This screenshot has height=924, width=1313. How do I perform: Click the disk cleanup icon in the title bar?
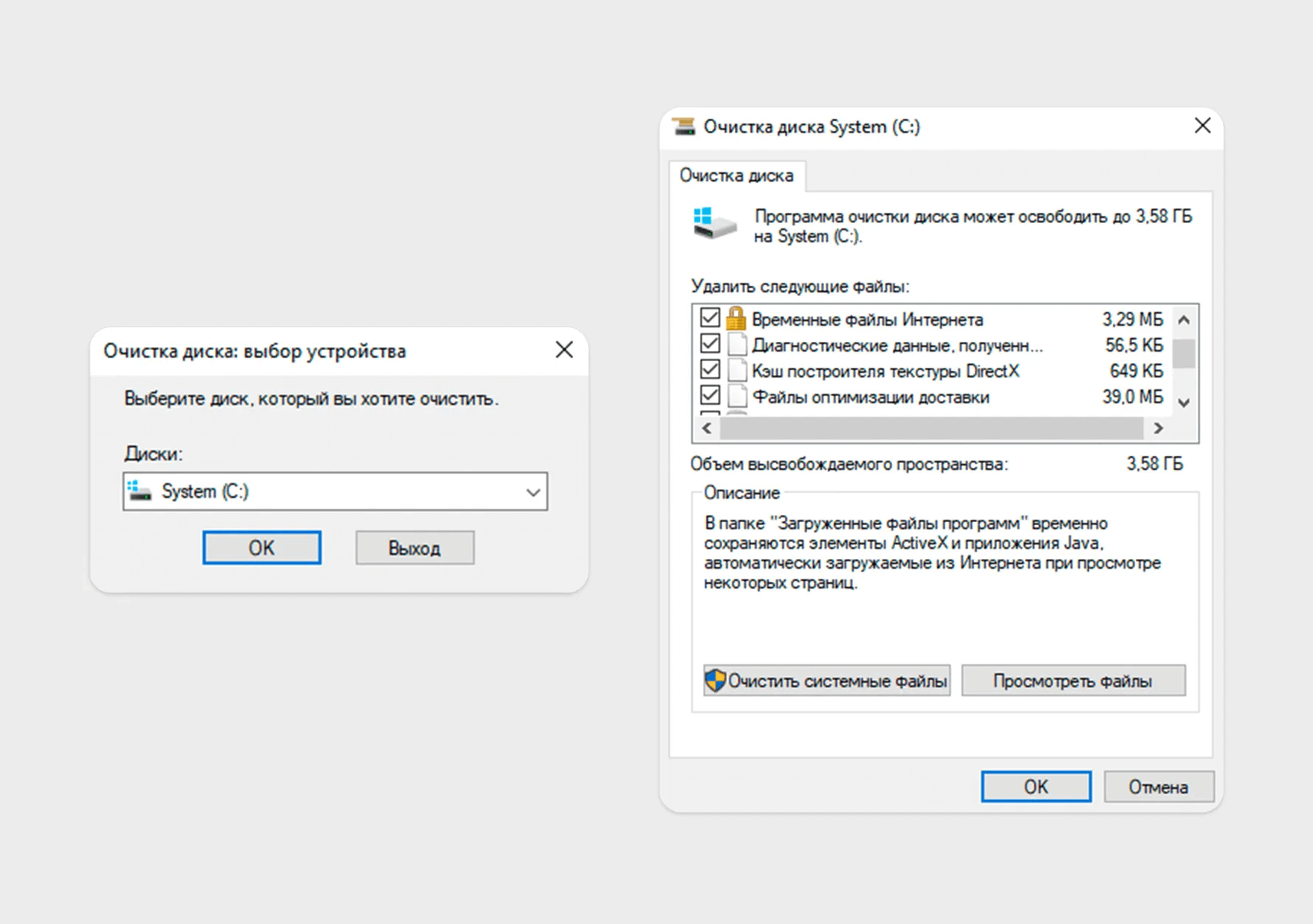click(x=685, y=126)
